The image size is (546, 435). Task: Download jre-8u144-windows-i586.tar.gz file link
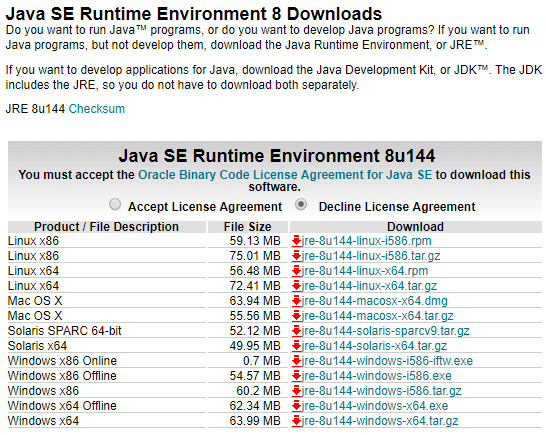(382, 390)
